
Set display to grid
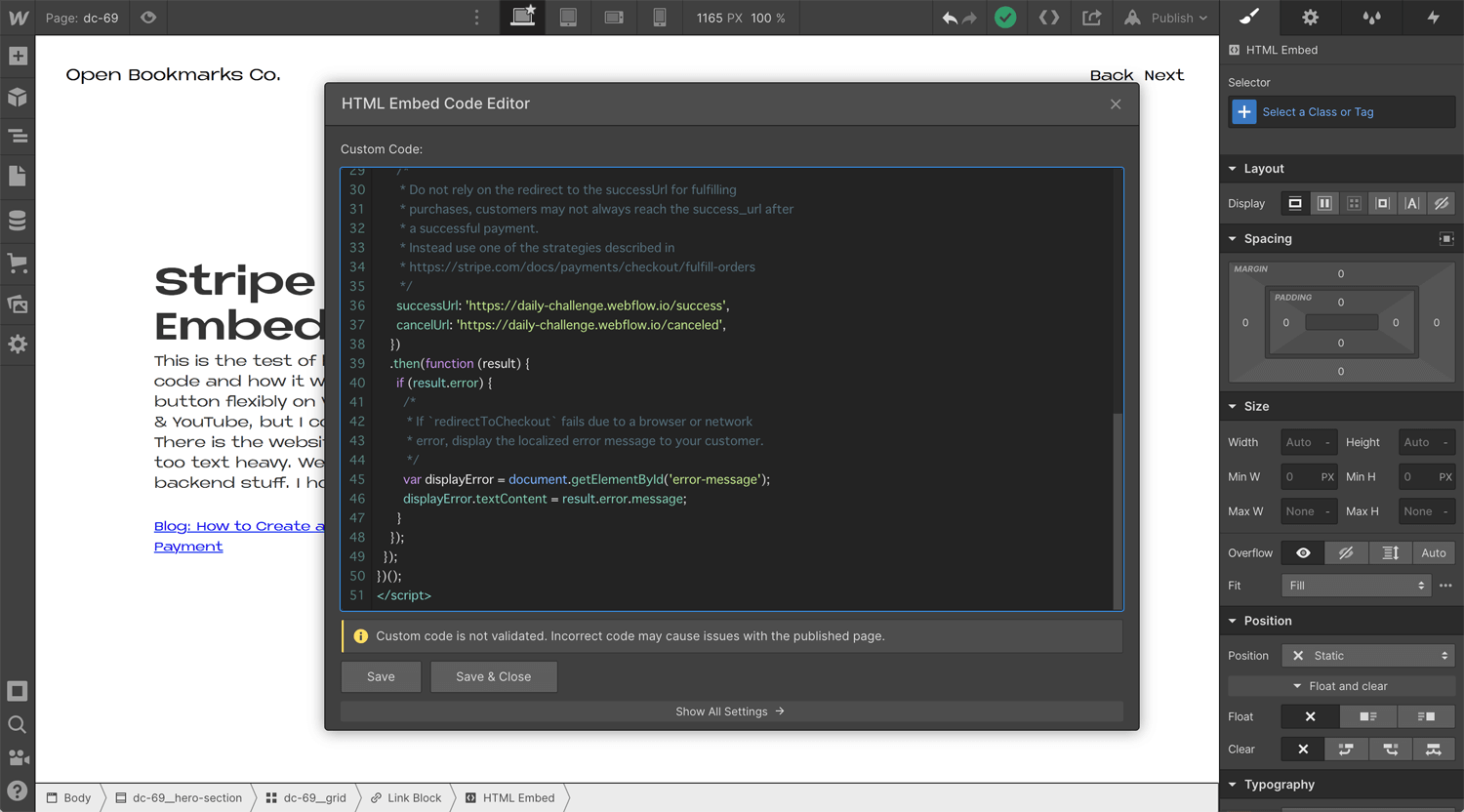coord(1354,203)
